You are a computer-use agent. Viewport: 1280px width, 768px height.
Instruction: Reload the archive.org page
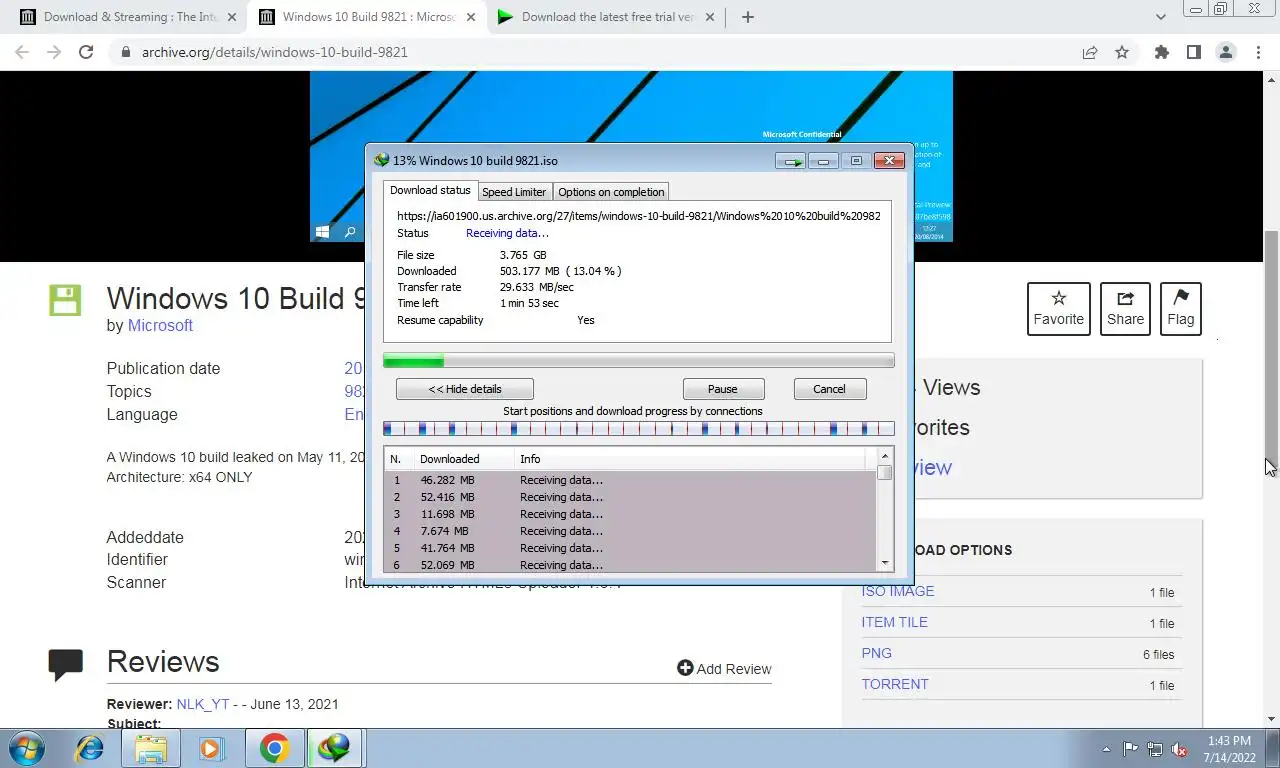[x=86, y=52]
